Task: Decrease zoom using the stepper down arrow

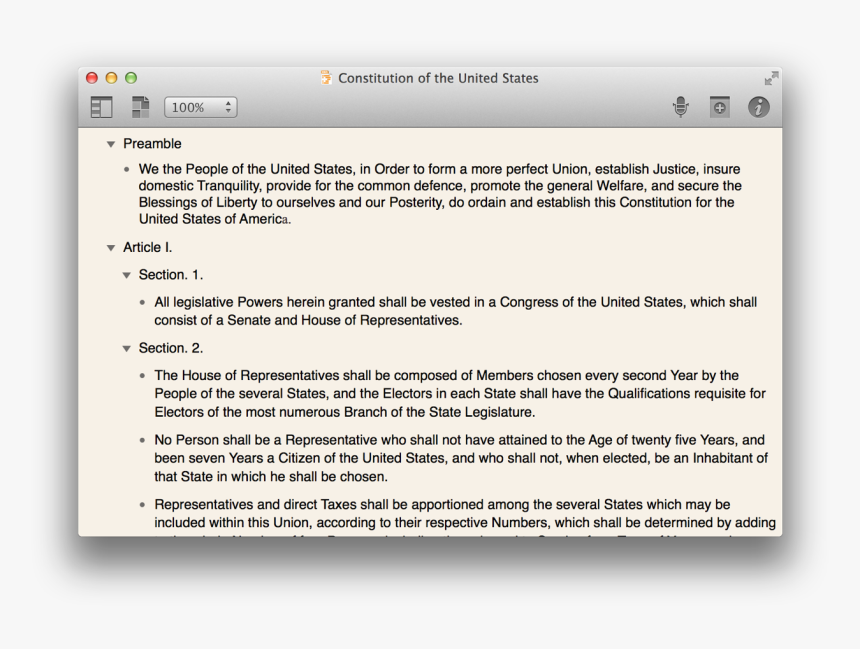Action: (228, 110)
